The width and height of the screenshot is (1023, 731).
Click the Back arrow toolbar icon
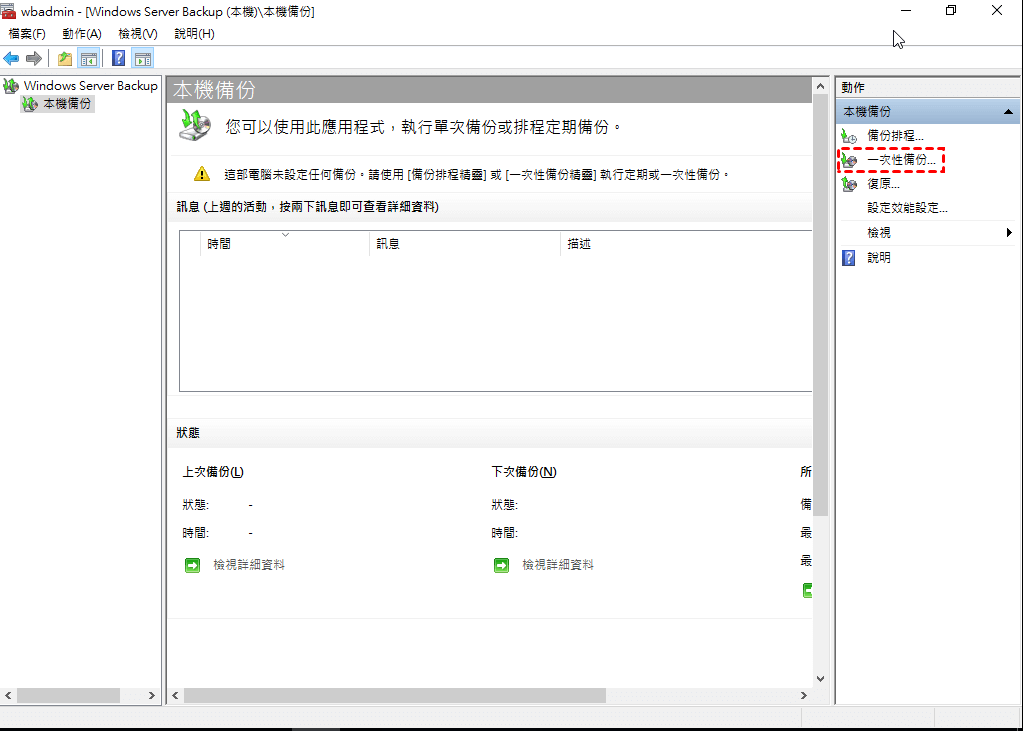[11, 59]
